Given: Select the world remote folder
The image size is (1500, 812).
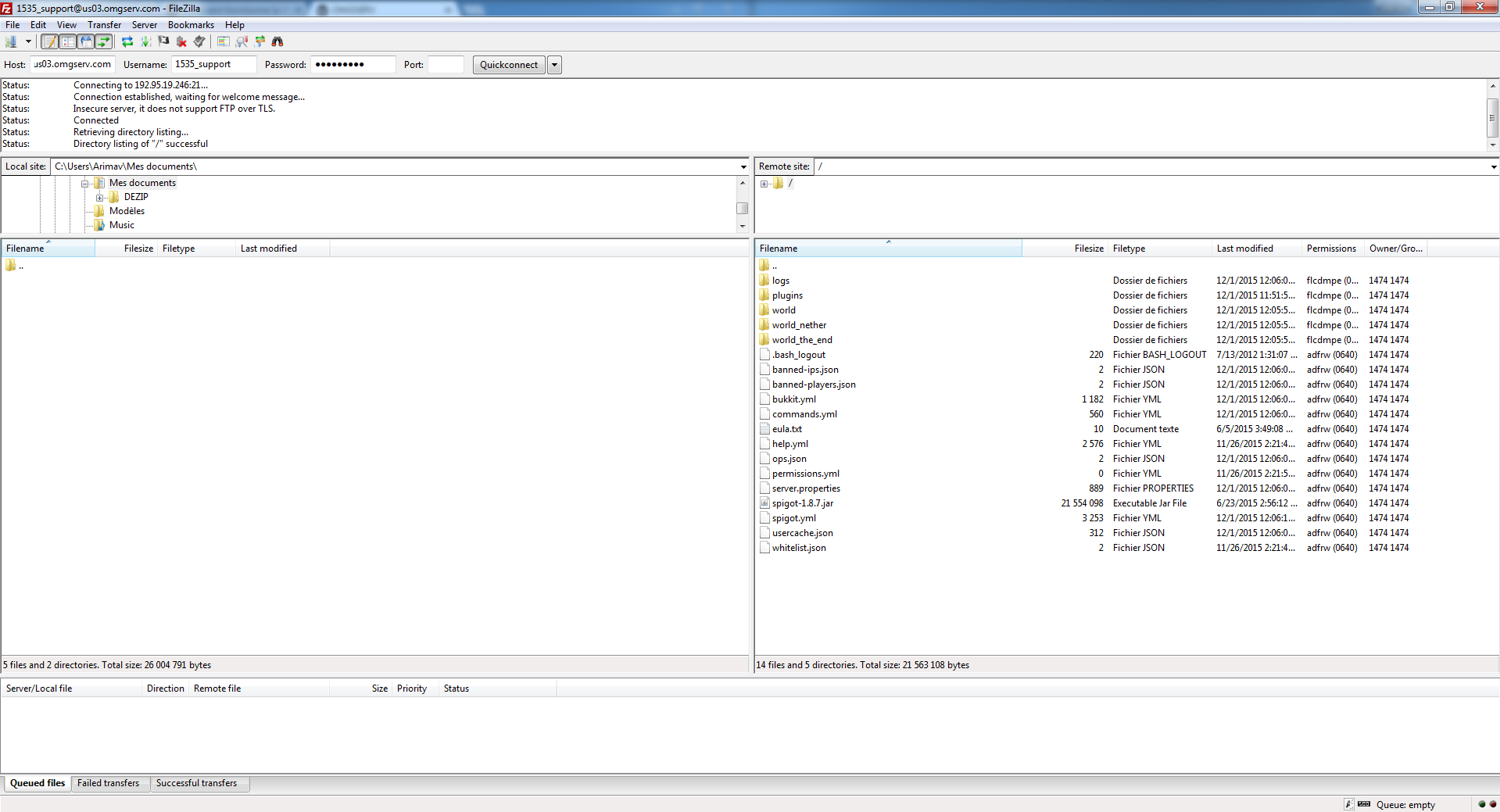Looking at the screenshot, I should pos(783,310).
